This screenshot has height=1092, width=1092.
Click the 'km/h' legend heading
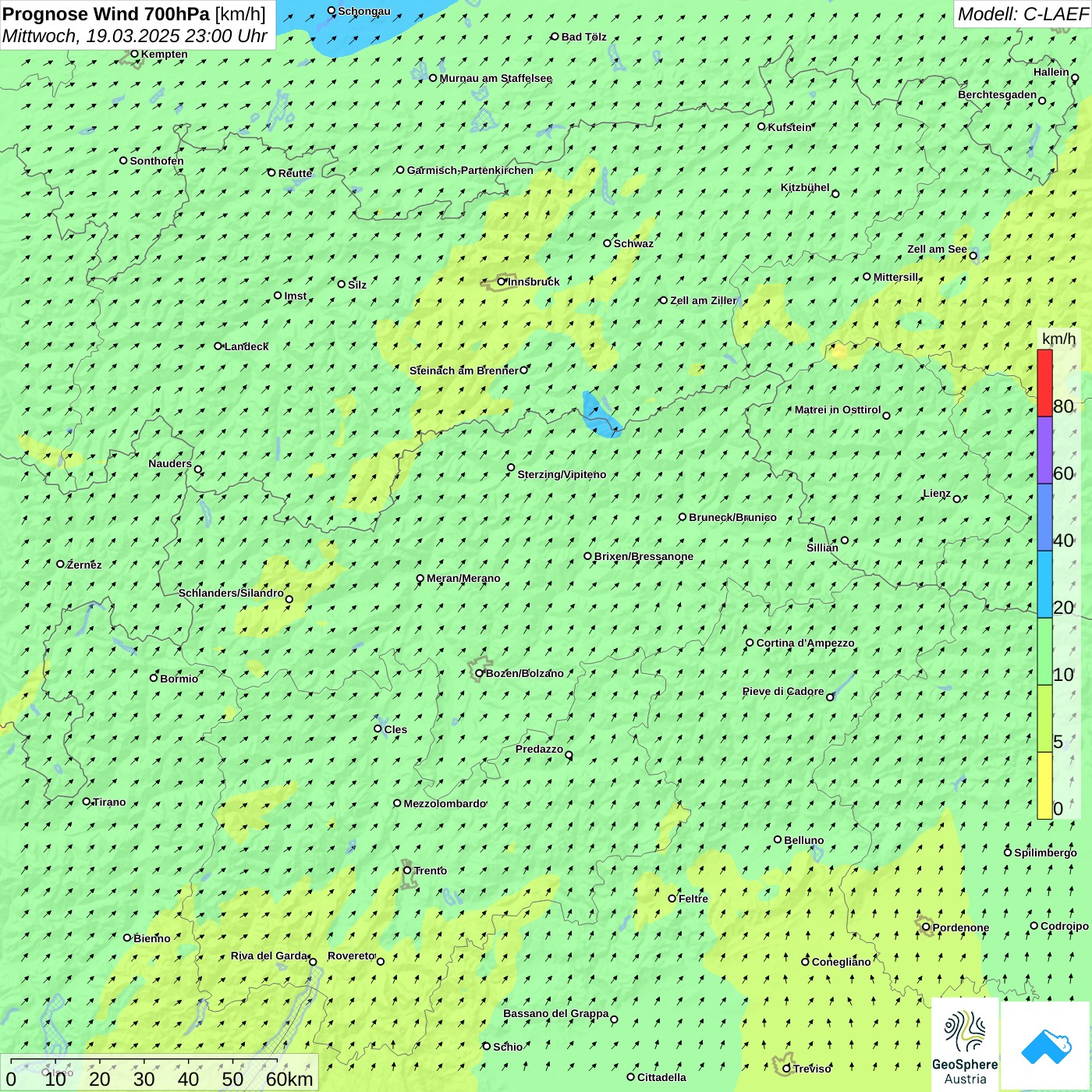pos(1058,339)
